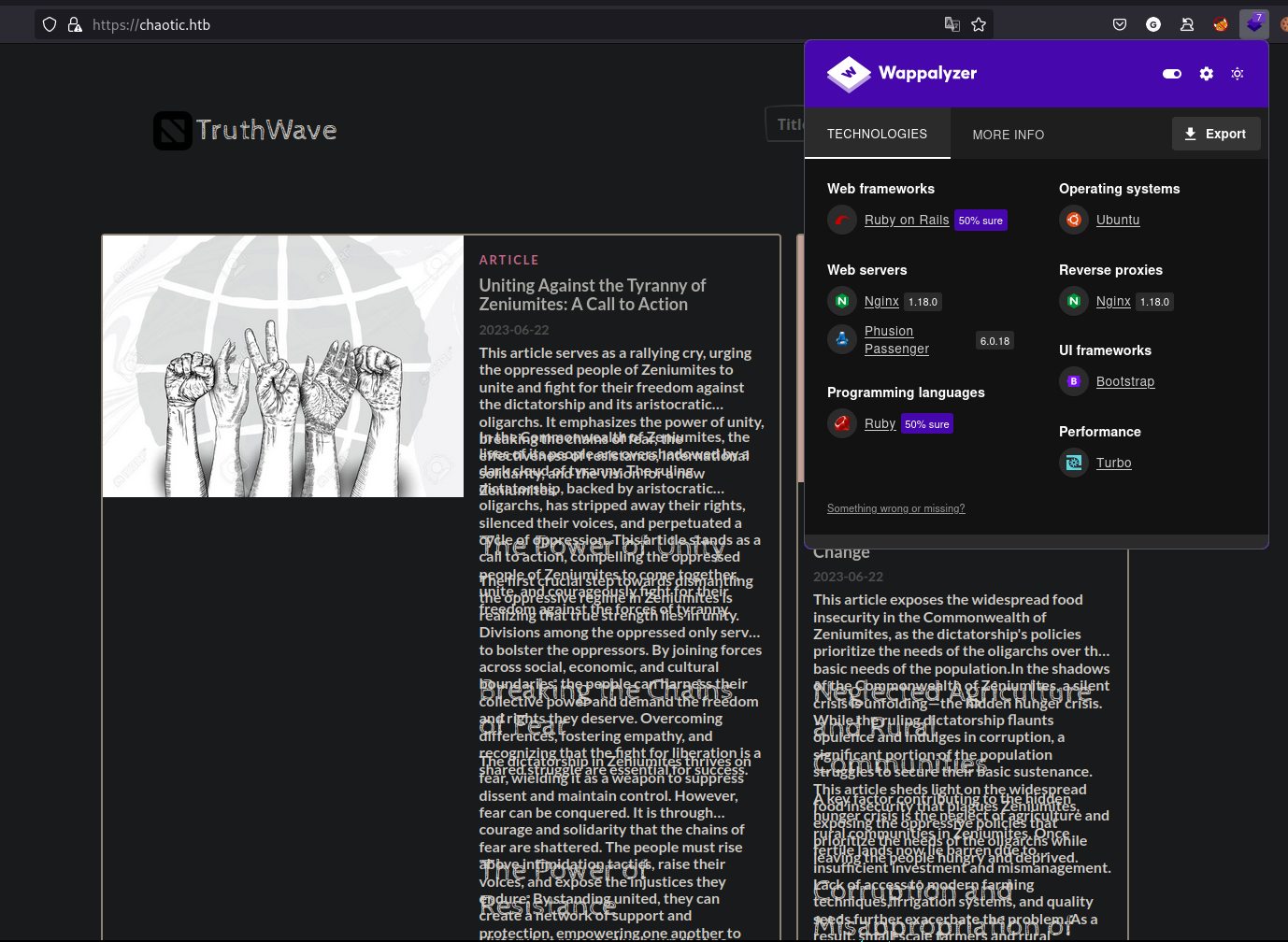
Task: Open 'Something wrong or missing?' link
Action: tap(895, 508)
